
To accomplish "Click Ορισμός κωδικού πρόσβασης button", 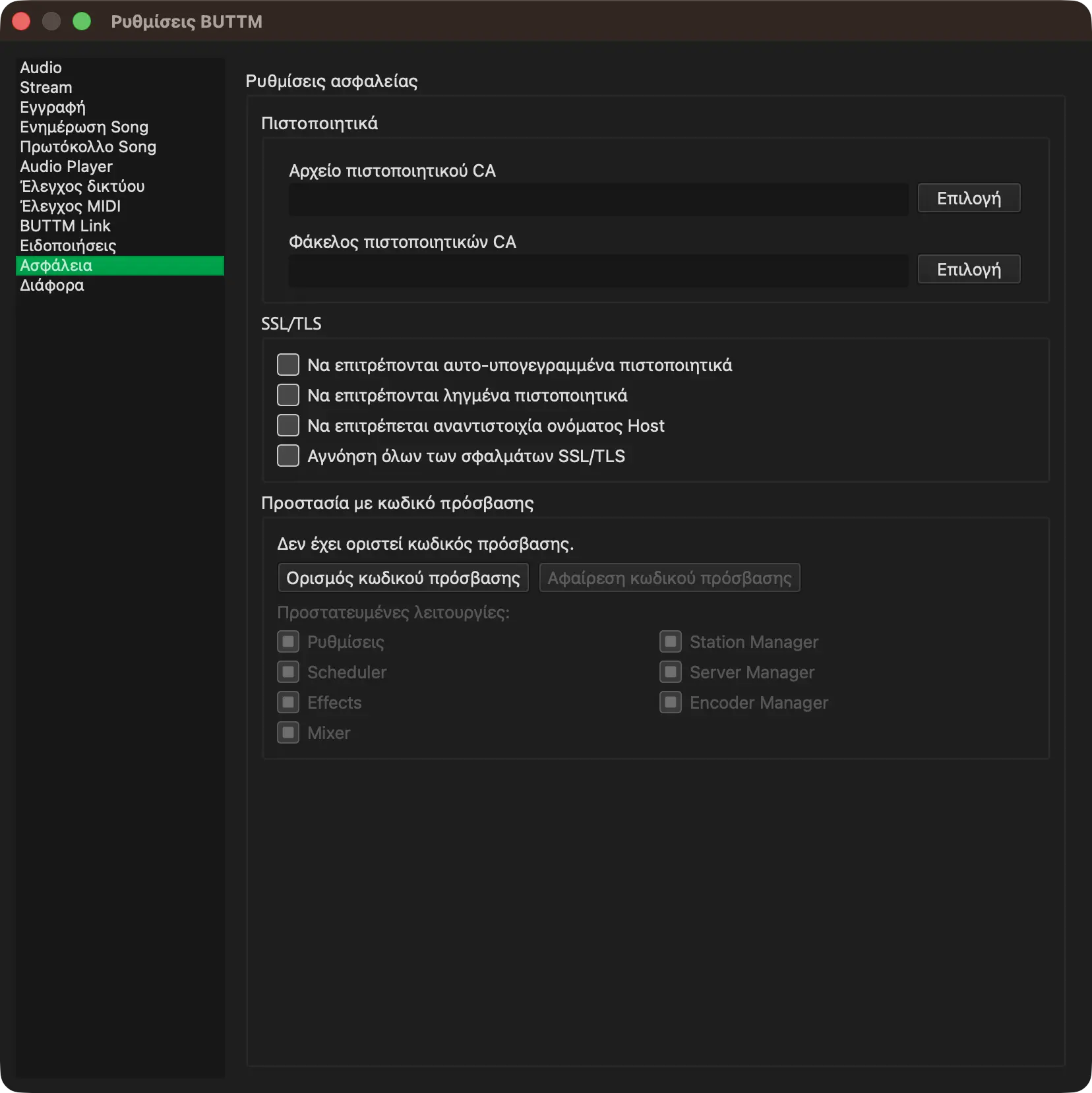I will (x=403, y=578).
